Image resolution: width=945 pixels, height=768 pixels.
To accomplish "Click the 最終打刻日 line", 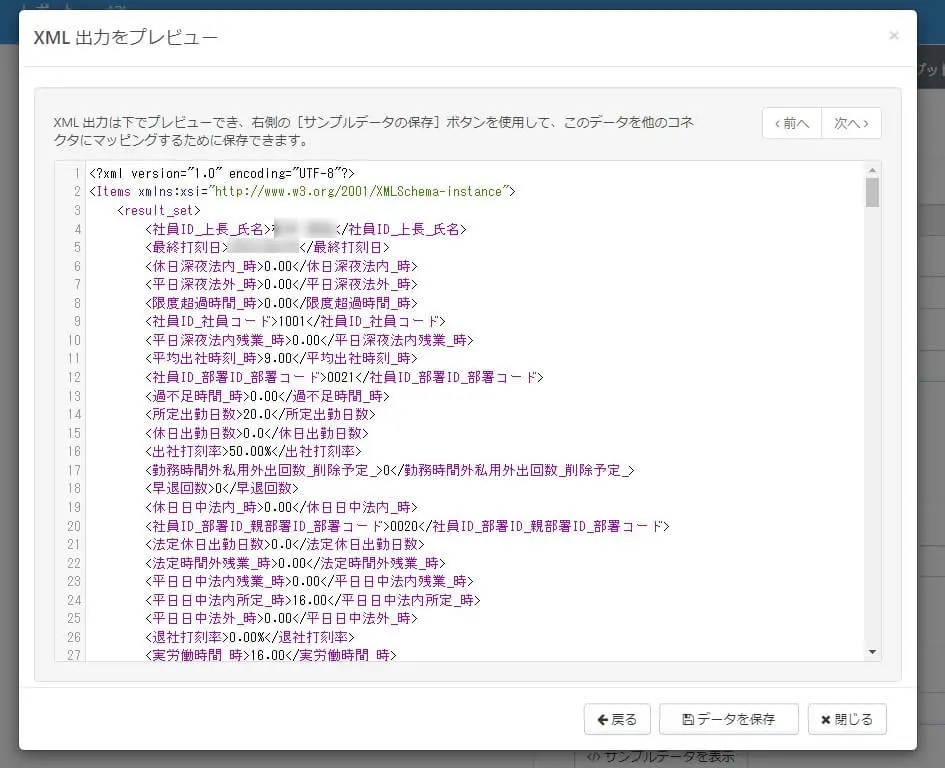I will (x=268, y=247).
